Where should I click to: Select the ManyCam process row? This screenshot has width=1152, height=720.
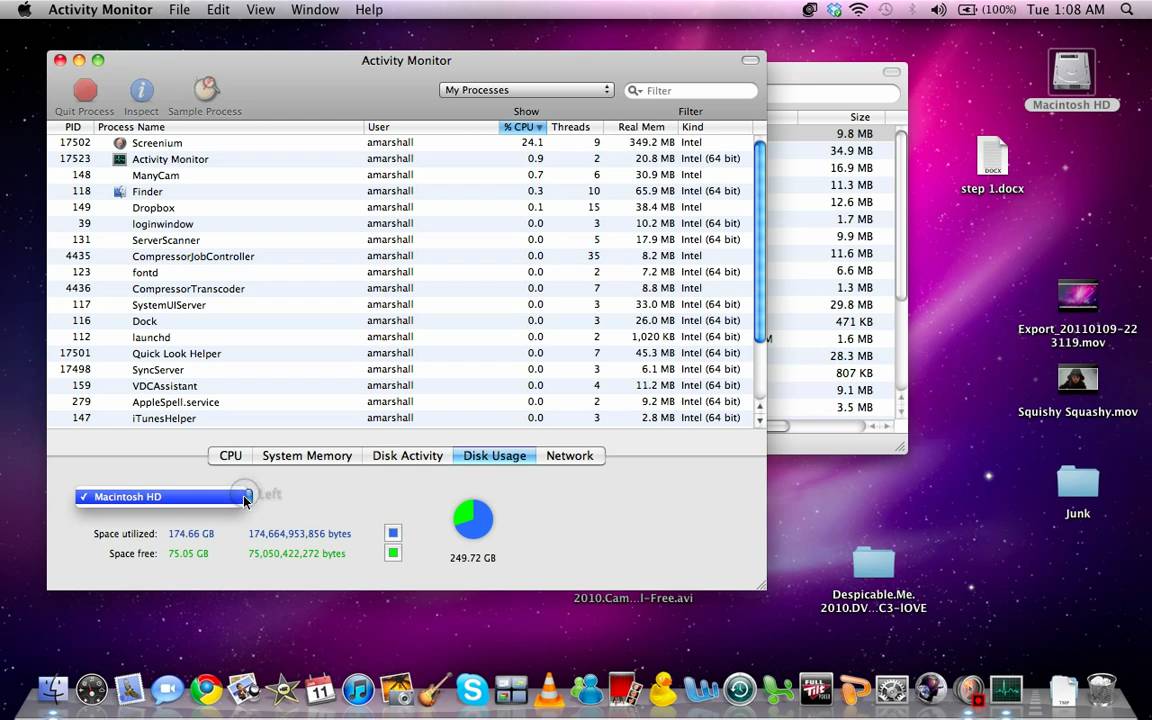tap(400, 175)
